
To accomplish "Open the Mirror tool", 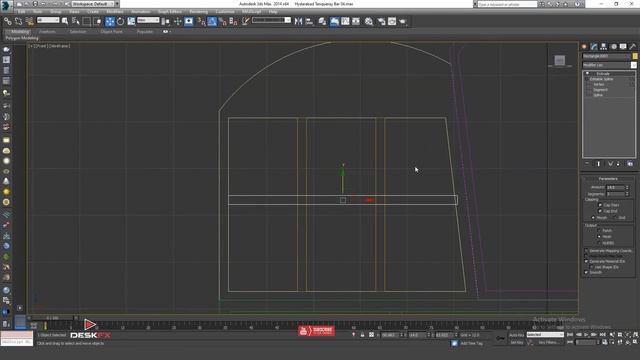I will [298, 21].
